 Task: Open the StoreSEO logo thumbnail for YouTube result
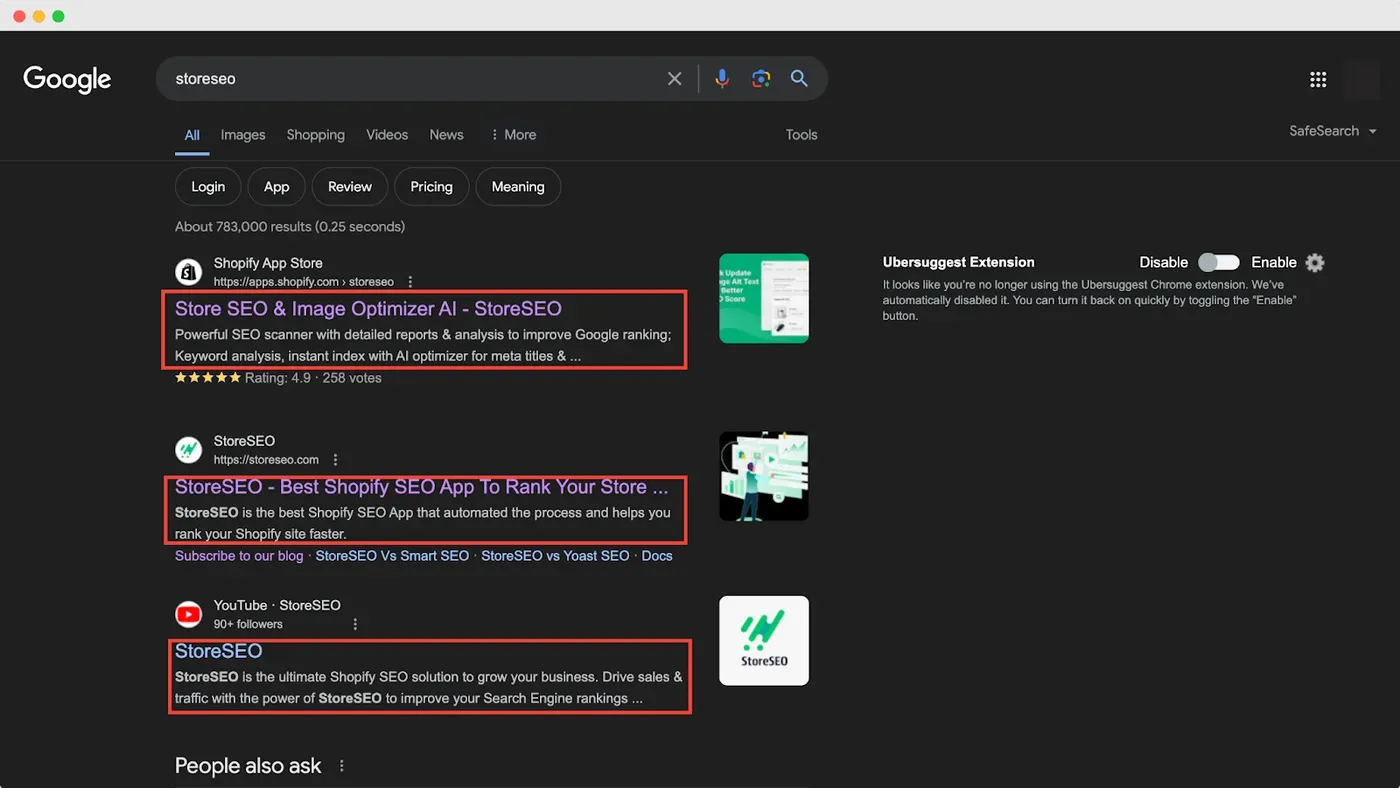tap(764, 641)
